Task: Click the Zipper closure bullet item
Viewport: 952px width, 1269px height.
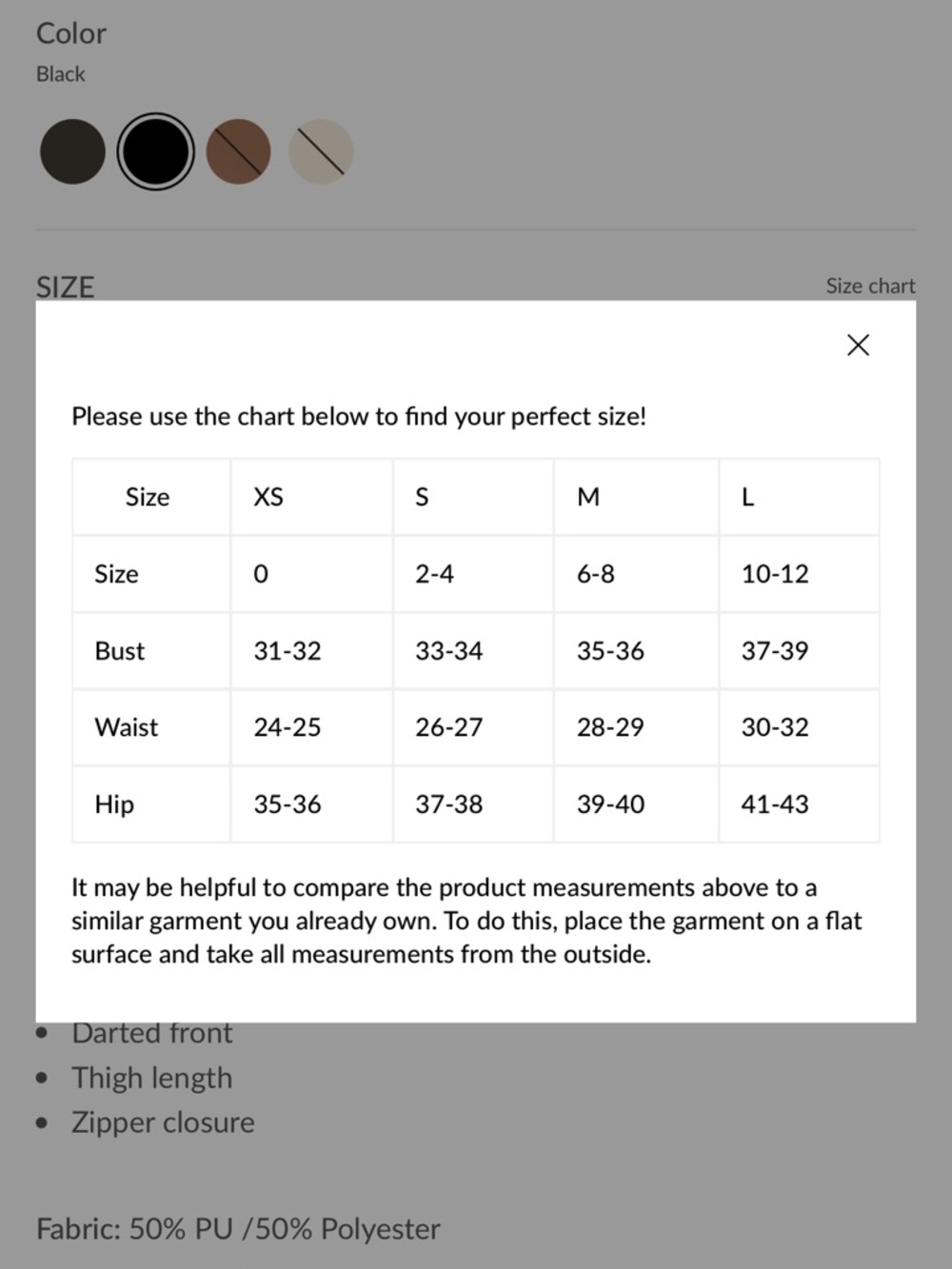Action: click(x=163, y=1122)
